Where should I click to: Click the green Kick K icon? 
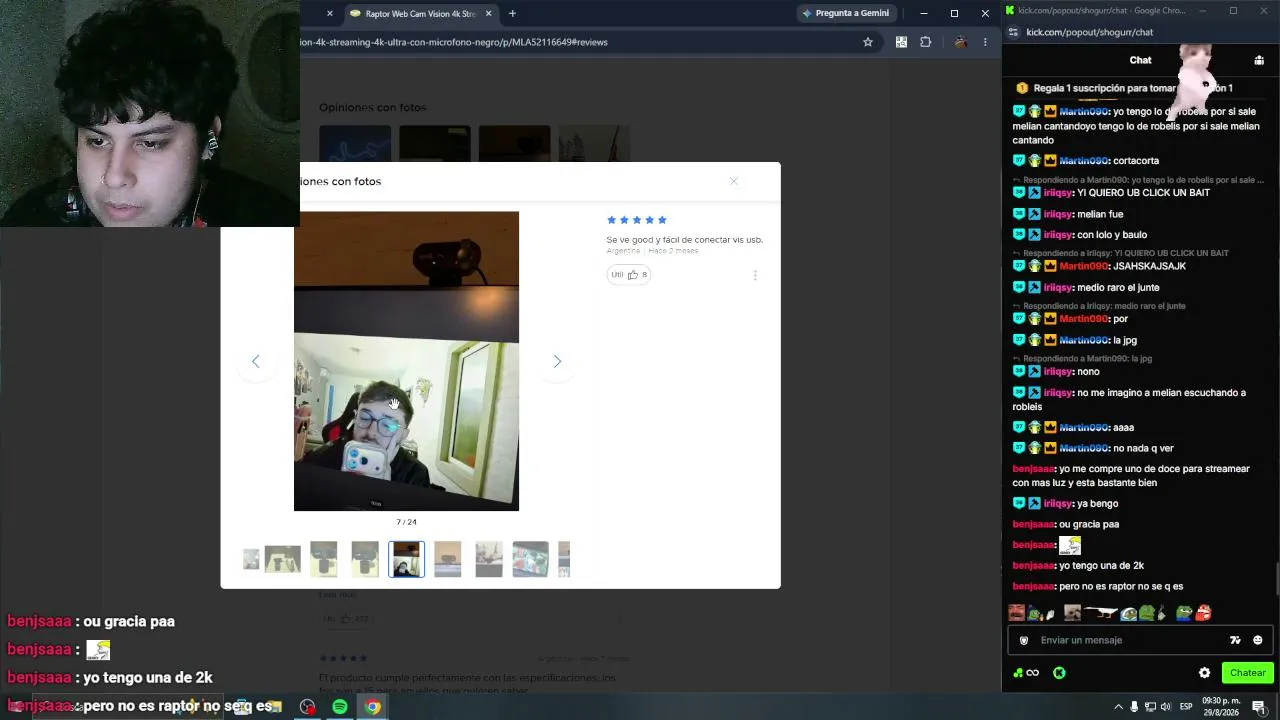coord(1059,673)
